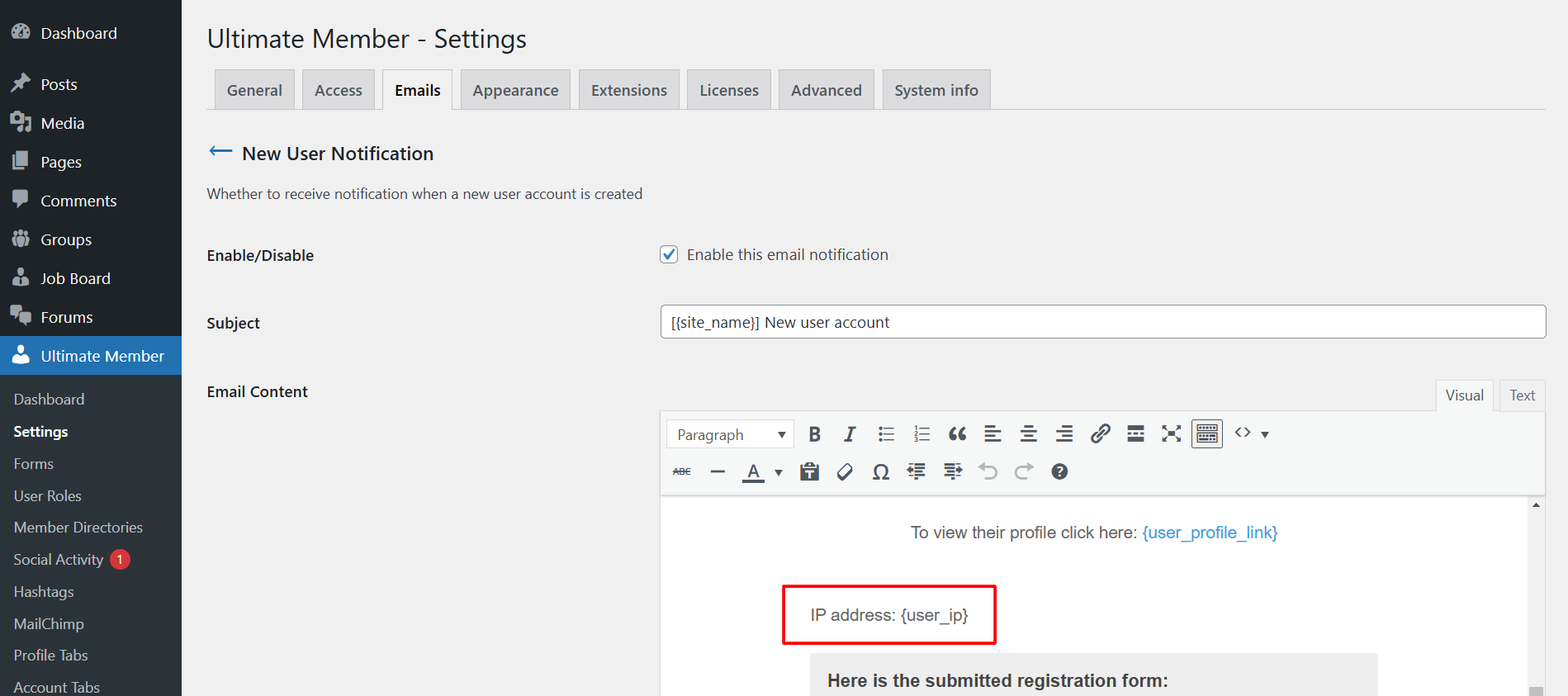Open the text color picker arrow
1568x696 pixels.
[778, 473]
